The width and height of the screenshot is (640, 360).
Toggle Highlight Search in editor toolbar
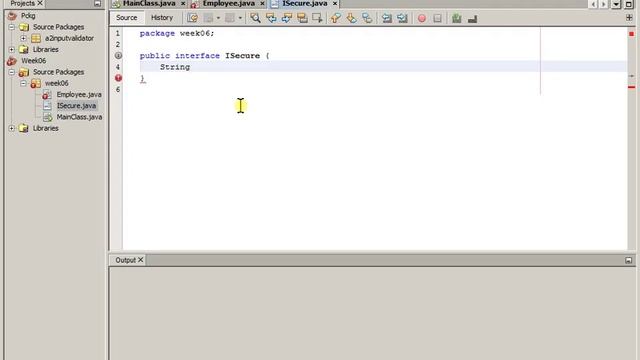(302, 18)
